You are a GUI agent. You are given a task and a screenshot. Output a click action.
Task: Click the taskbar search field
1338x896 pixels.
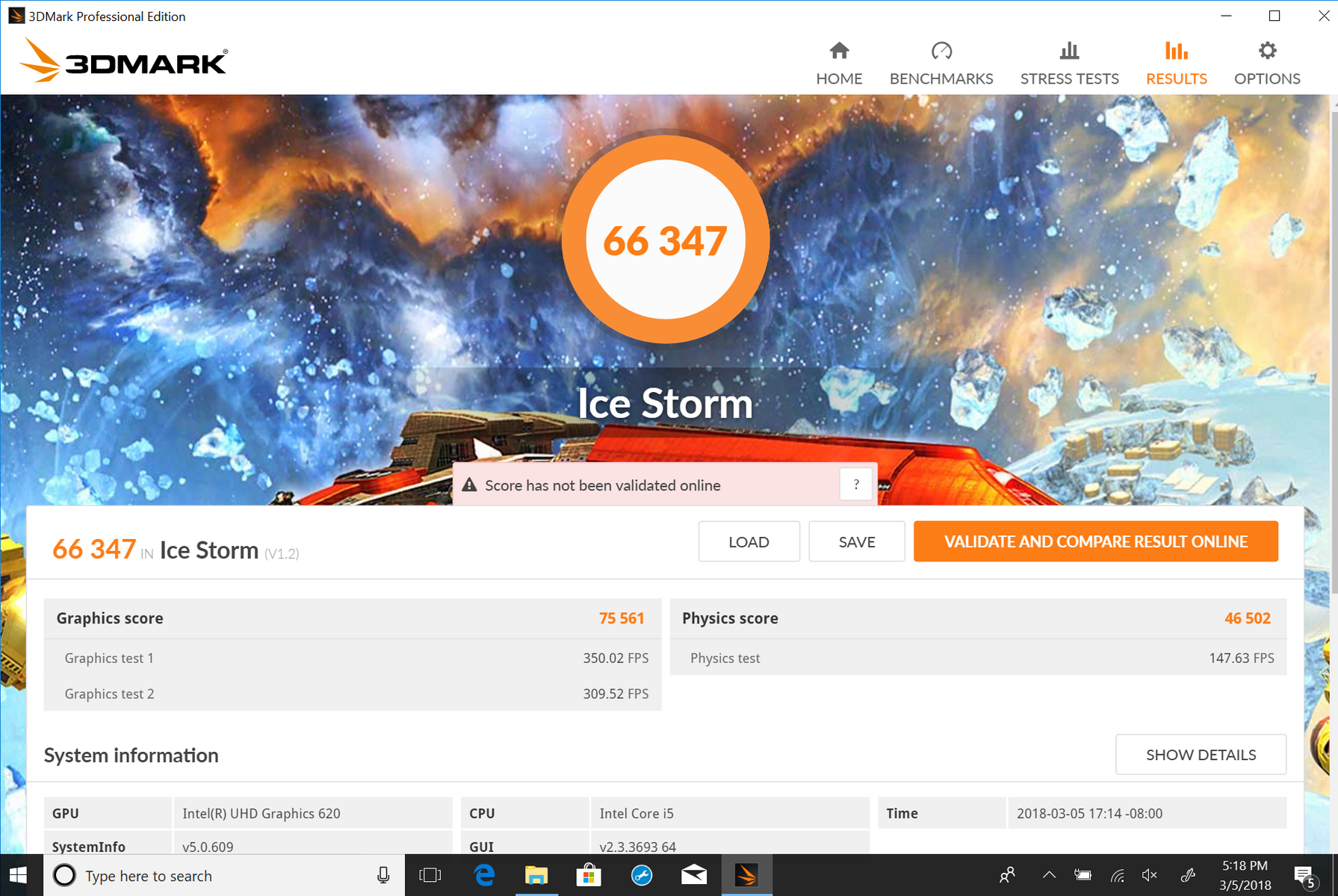[x=224, y=875]
